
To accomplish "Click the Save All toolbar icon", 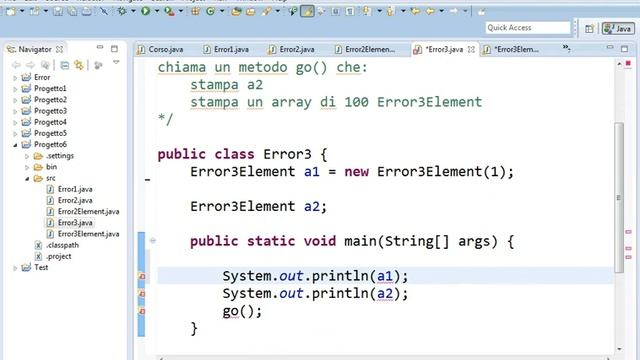I will click(72, 11).
